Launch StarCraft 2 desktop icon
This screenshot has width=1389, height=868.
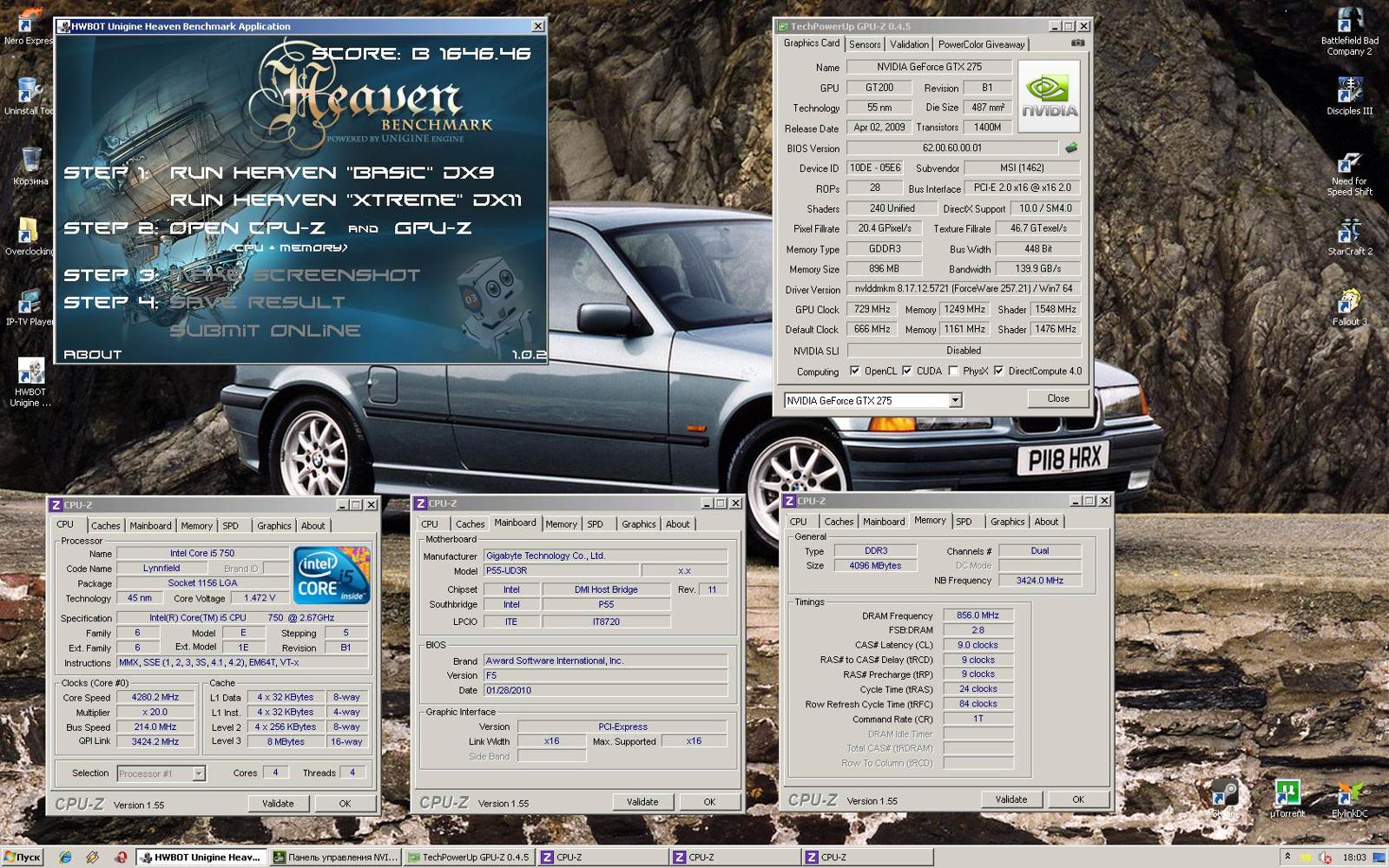(1349, 236)
